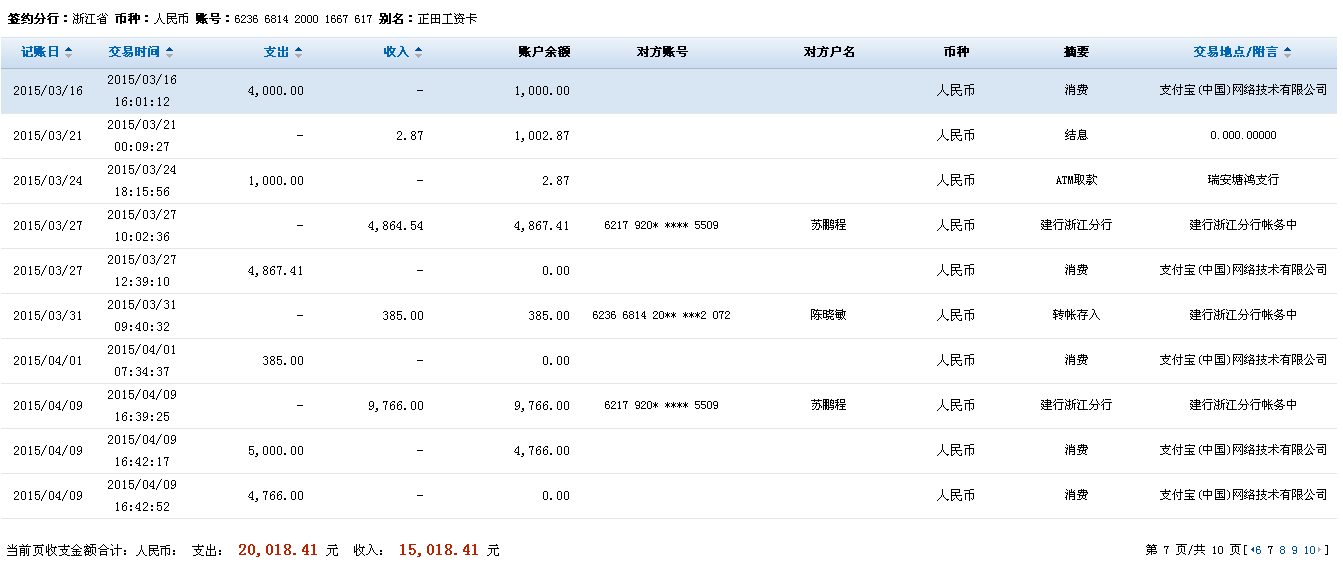Go to page 8
Viewport: 1343px width, 565px height.
(x=1282, y=550)
